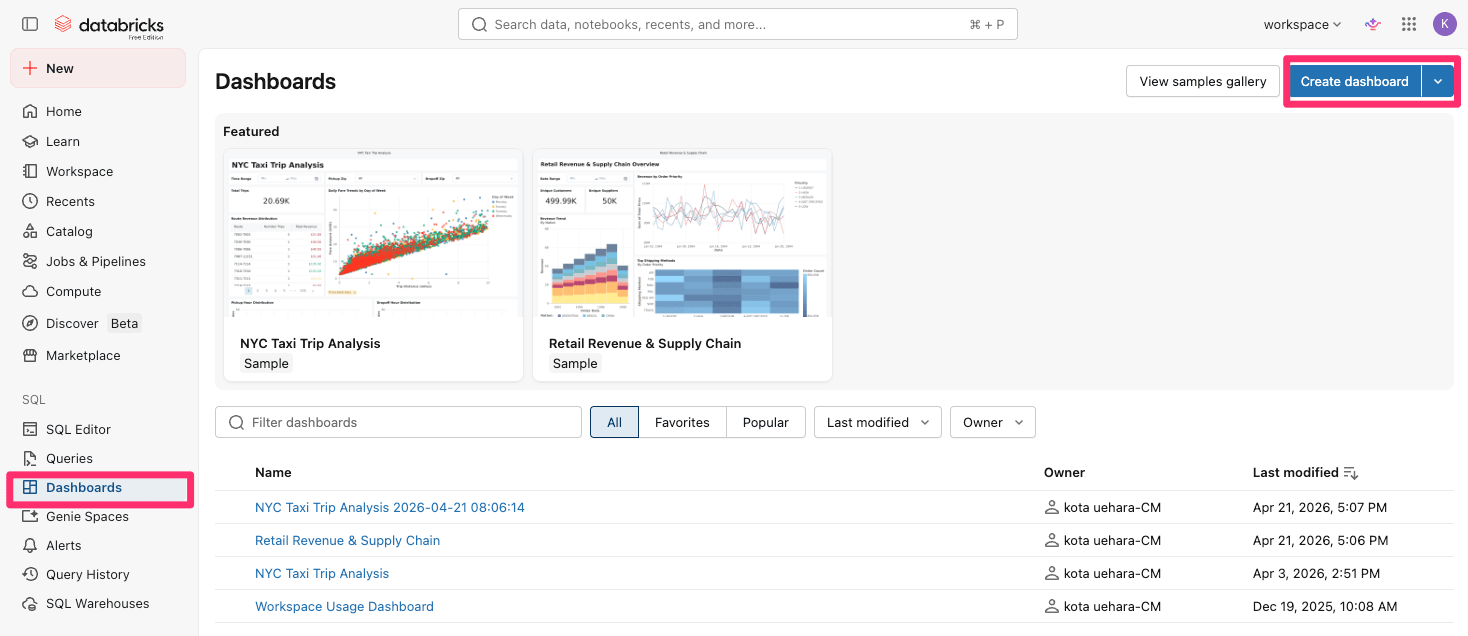Click the Databricks logo
1468x636 pixels.
coord(108,25)
